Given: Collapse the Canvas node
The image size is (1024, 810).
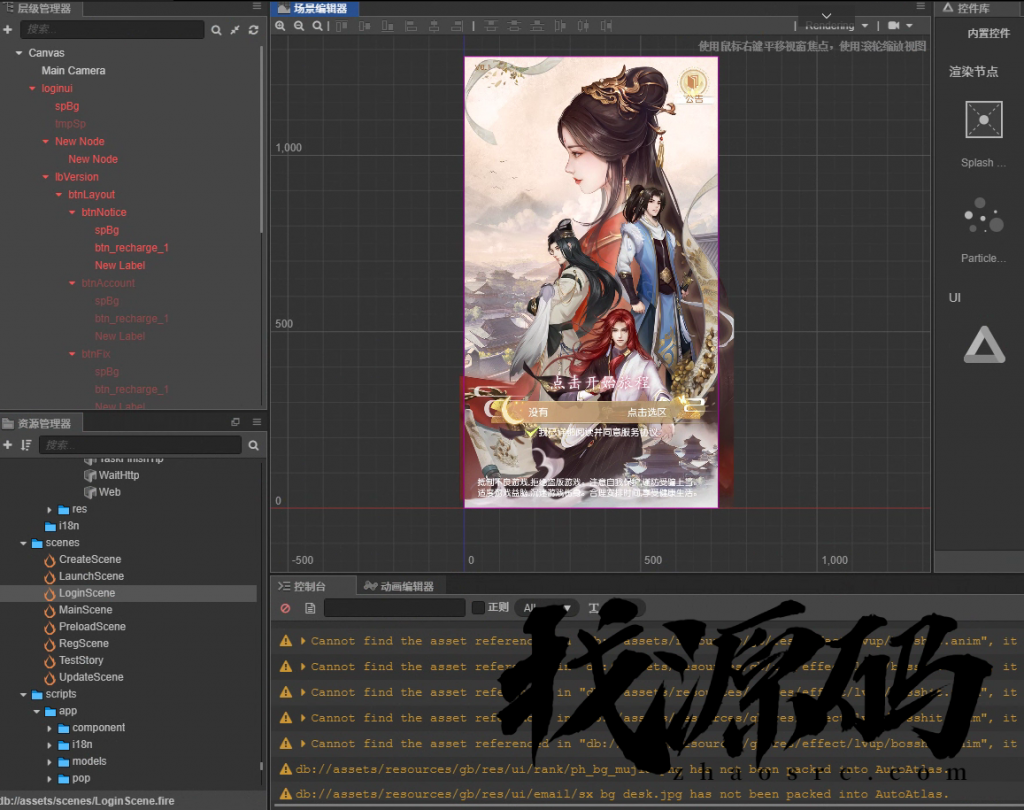Looking at the screenshot, I should click(19, 53).
